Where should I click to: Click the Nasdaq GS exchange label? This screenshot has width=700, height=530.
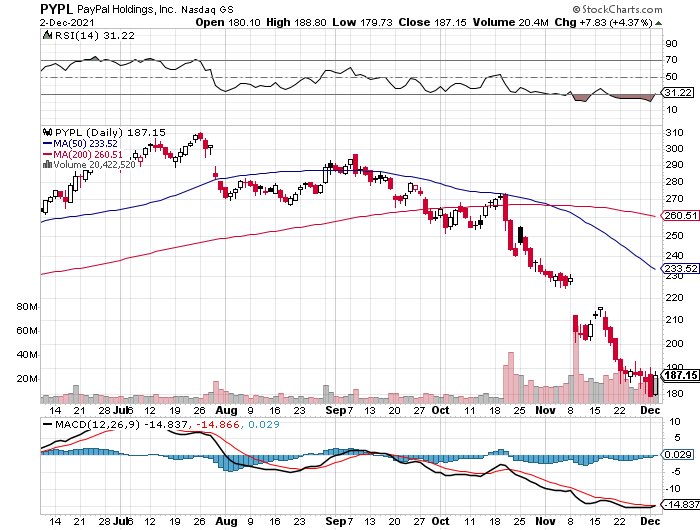[207, 10]
